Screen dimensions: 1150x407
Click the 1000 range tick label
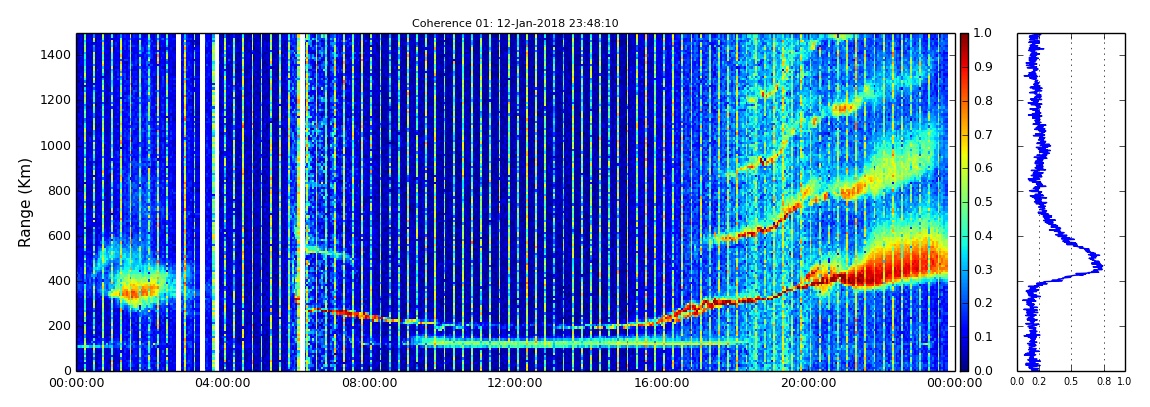56,145
